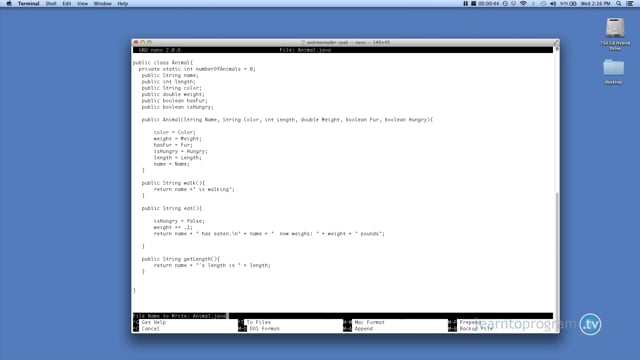Zoom the Terminal window with green button
This screenshot has height=360, width=640.
click(x=149, y=42)
